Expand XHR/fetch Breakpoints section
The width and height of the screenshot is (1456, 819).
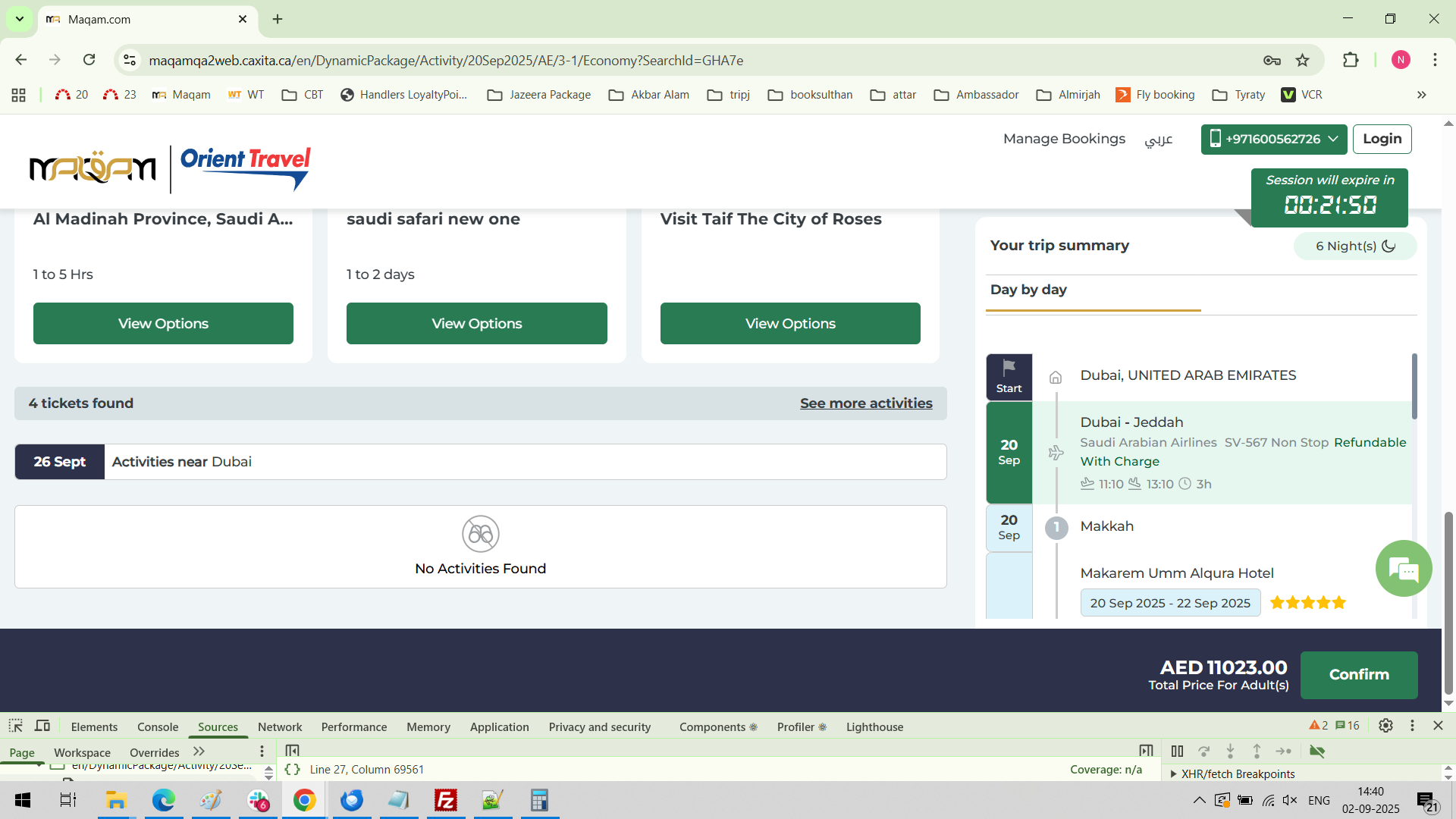(x=1174, y=773)
